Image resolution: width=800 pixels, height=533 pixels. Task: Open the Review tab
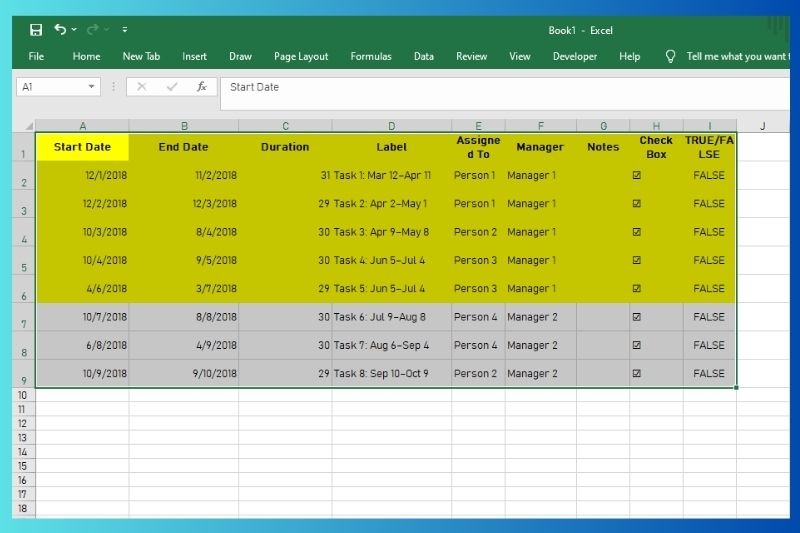[x=471, y=56]
